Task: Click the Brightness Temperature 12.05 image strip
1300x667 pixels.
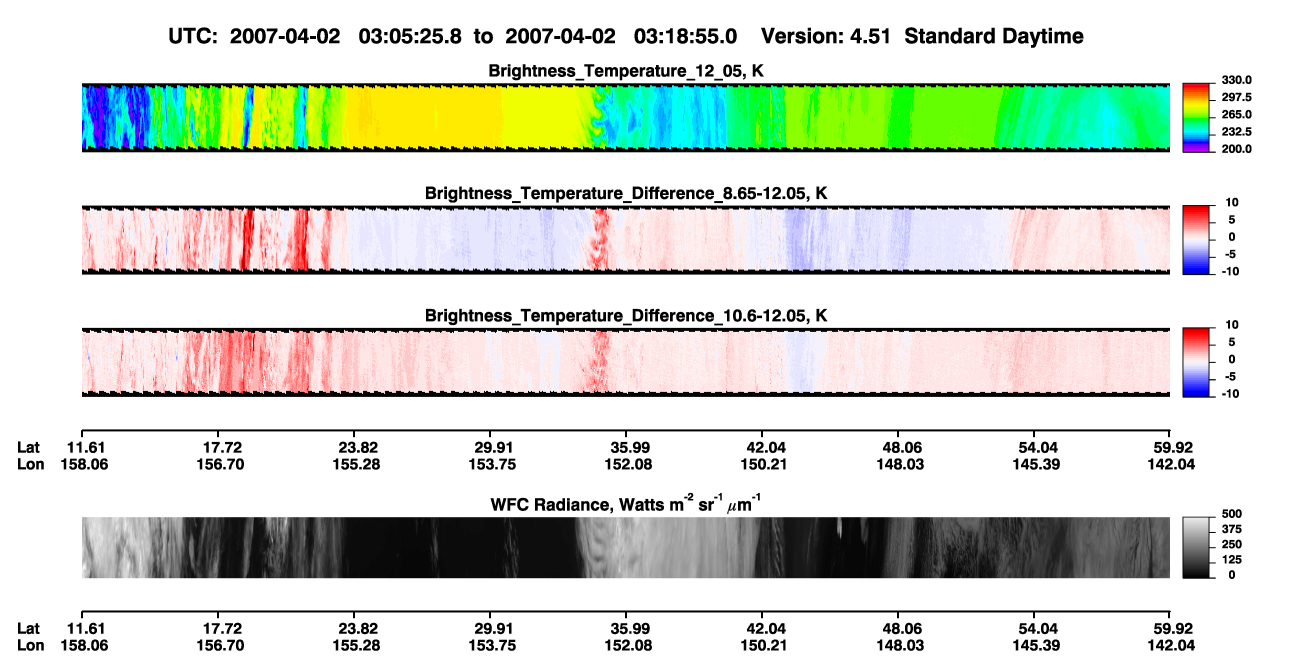Action: pyautogui.click(x=626, y=117)
